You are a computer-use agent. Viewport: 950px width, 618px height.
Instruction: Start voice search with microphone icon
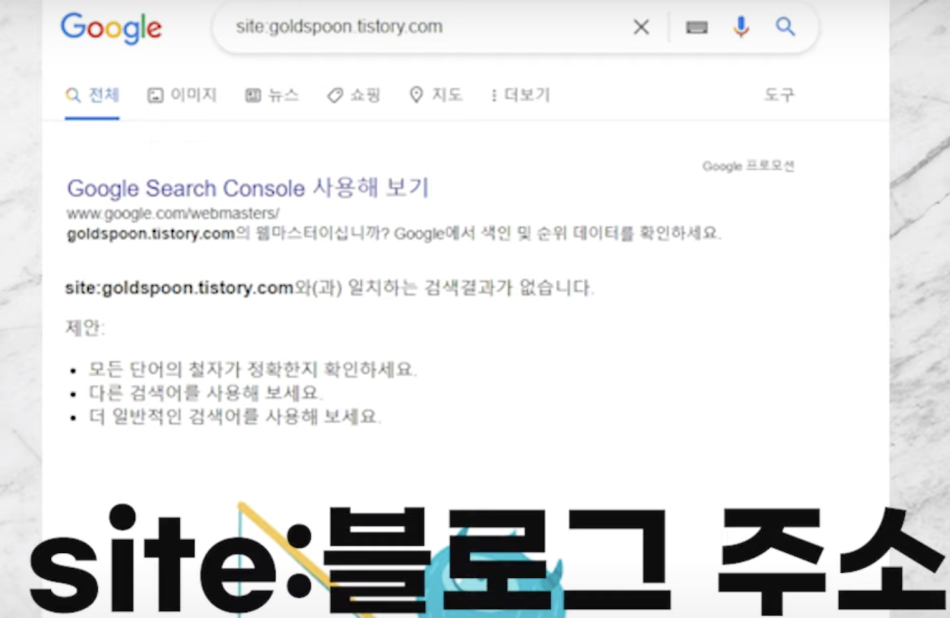740,27
